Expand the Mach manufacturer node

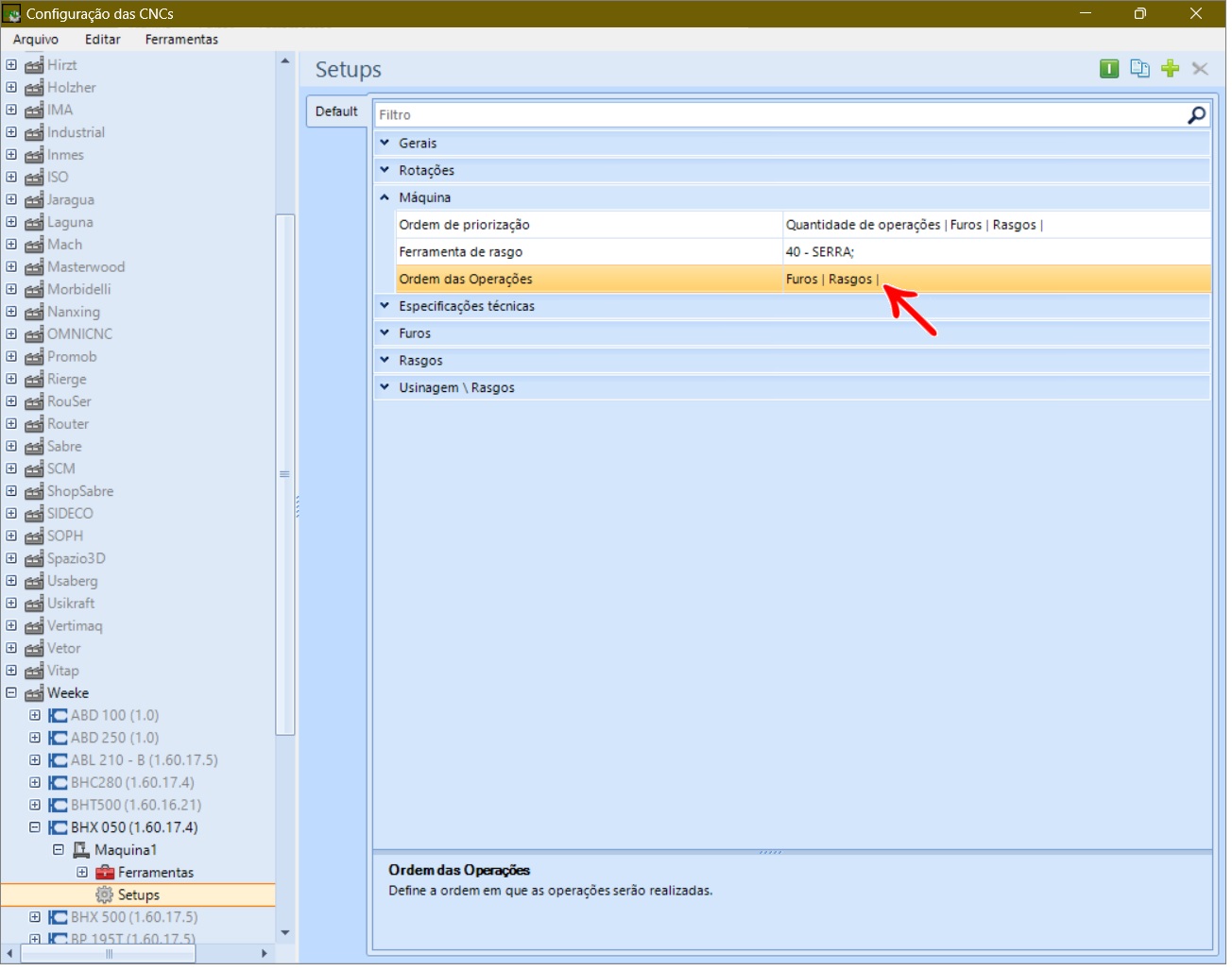tap(11, 245)
